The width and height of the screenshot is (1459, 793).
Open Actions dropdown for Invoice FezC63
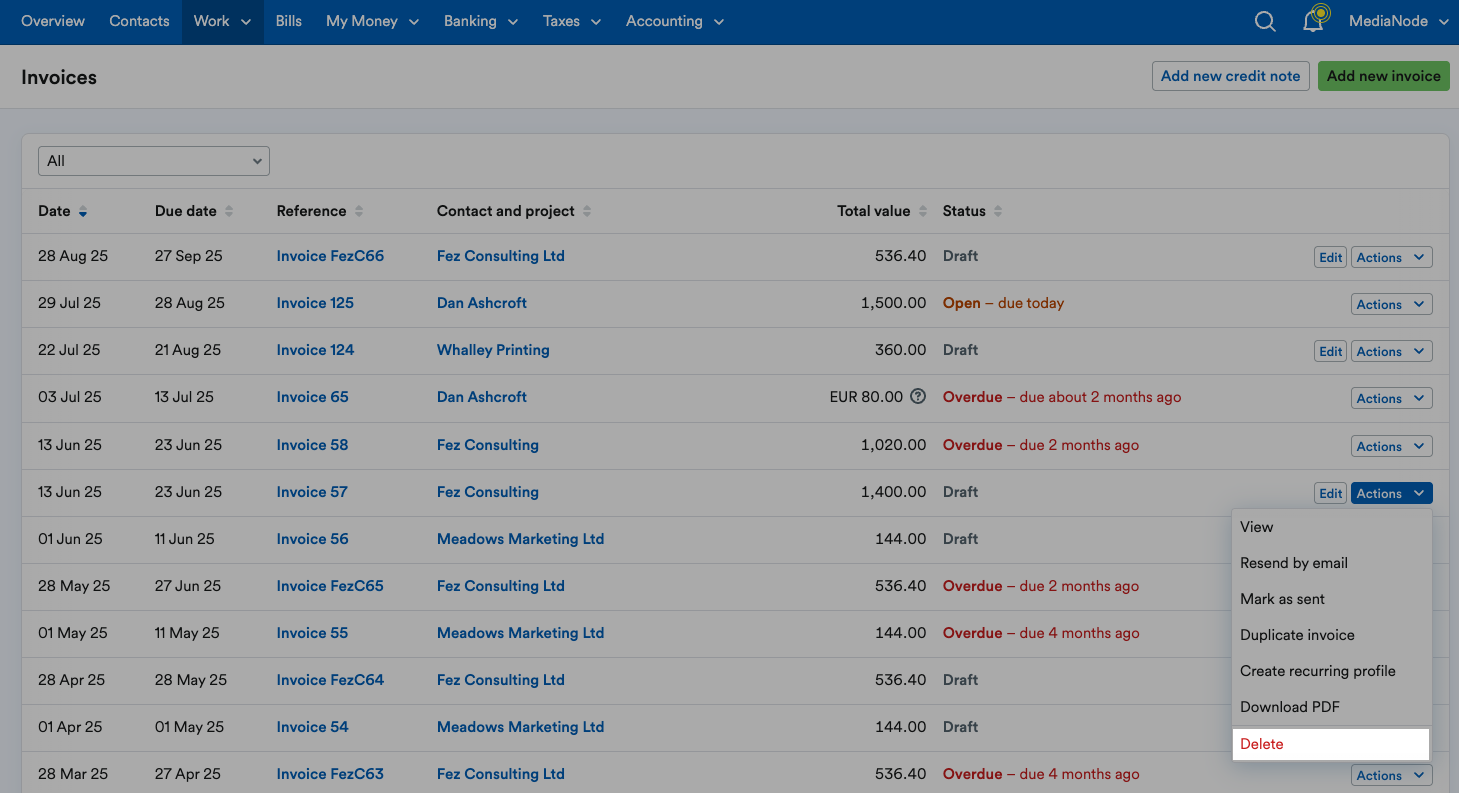pyautogui.click(x=1392, y=776)
